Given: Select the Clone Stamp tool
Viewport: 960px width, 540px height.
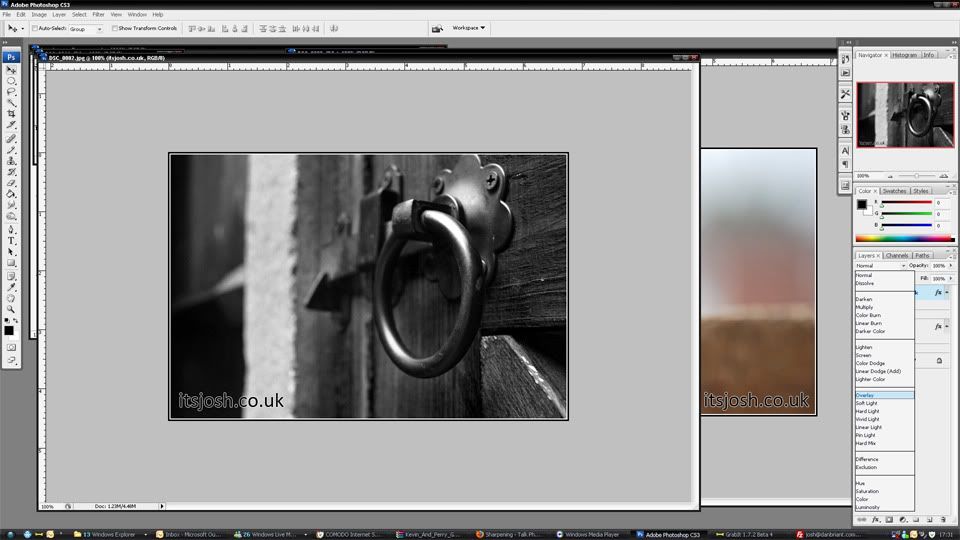Looking at the screenshot, I should tap(11, 161).
